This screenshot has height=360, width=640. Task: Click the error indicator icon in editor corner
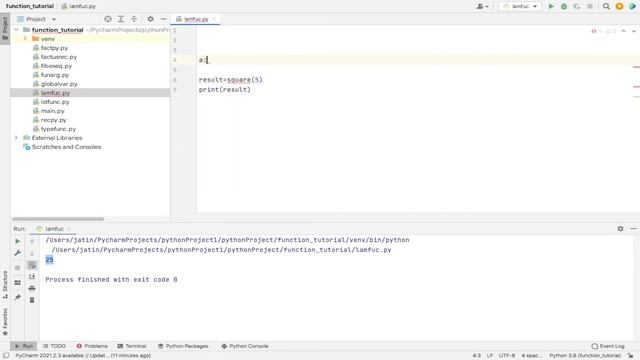(594, 31)
